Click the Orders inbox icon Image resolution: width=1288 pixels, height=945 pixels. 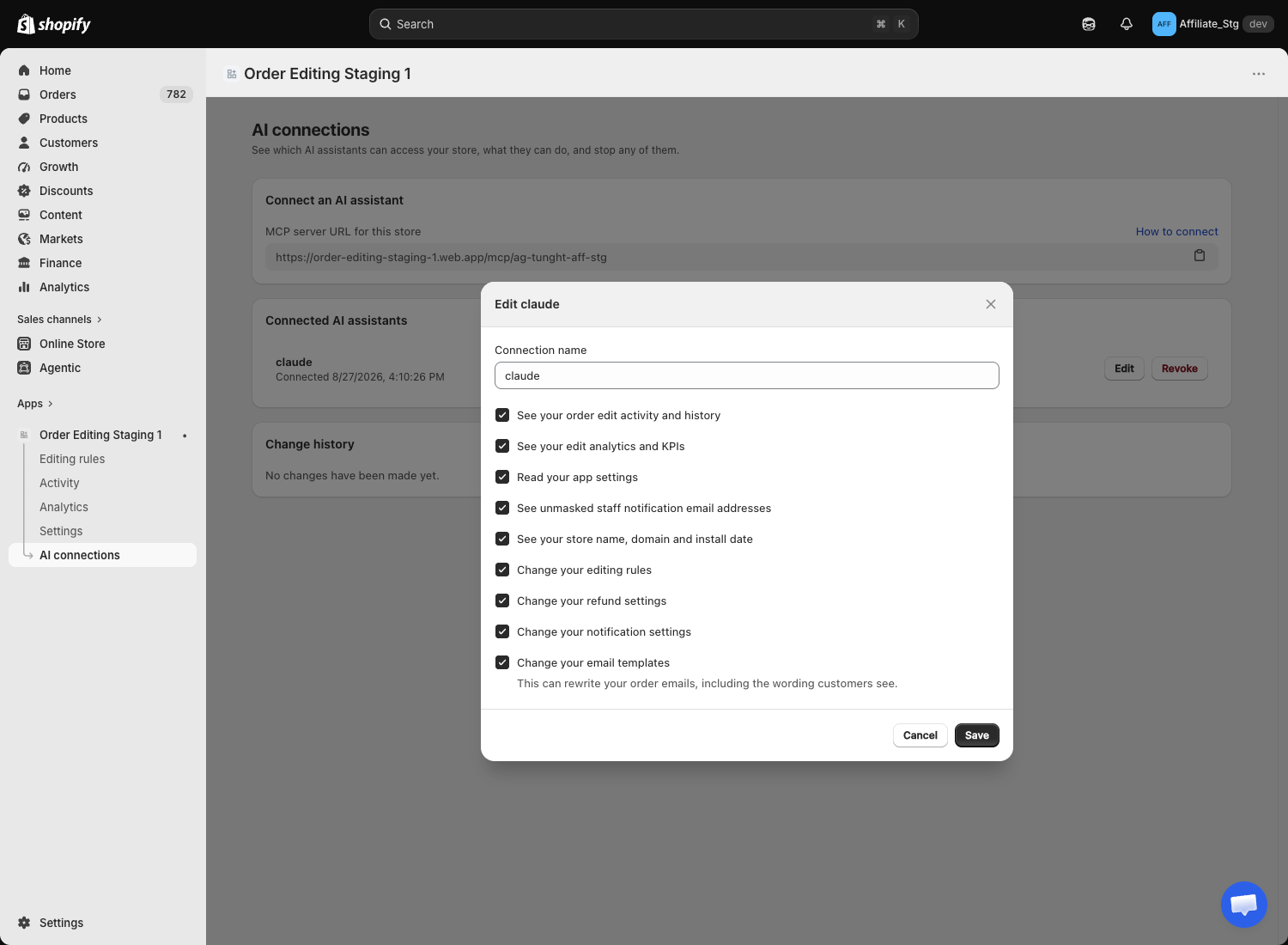pos(24,94)
